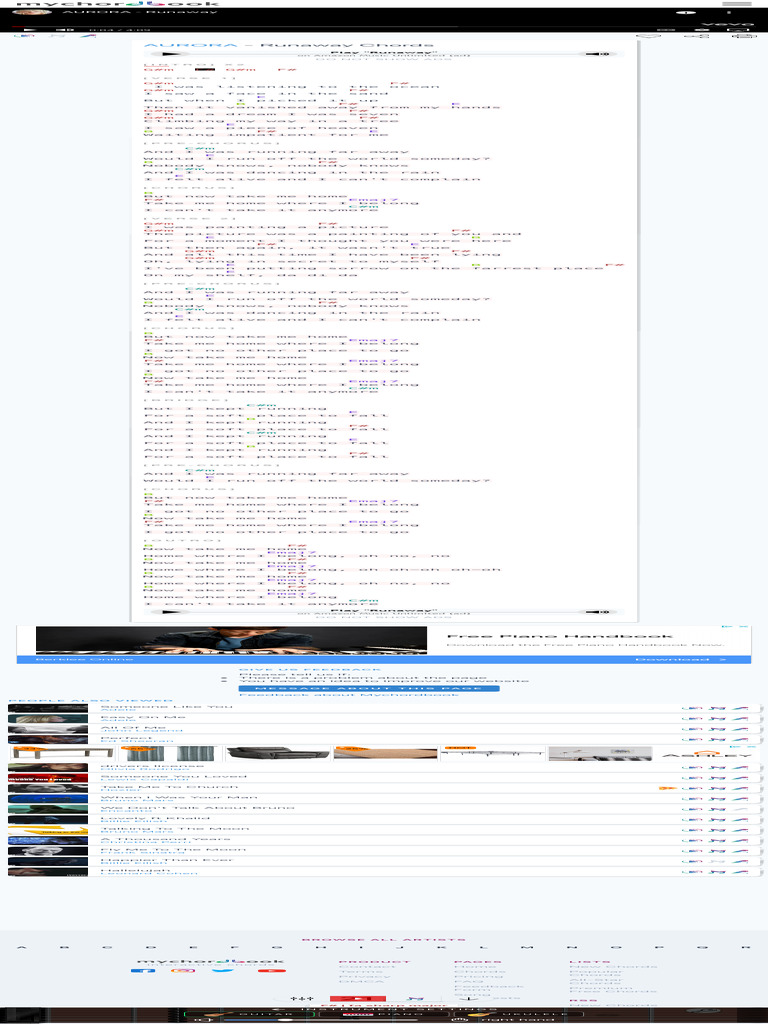This screenshot has width=768, height=1024.
Task: Open AURORA artist link in song title
Action: tap(191, 45)
